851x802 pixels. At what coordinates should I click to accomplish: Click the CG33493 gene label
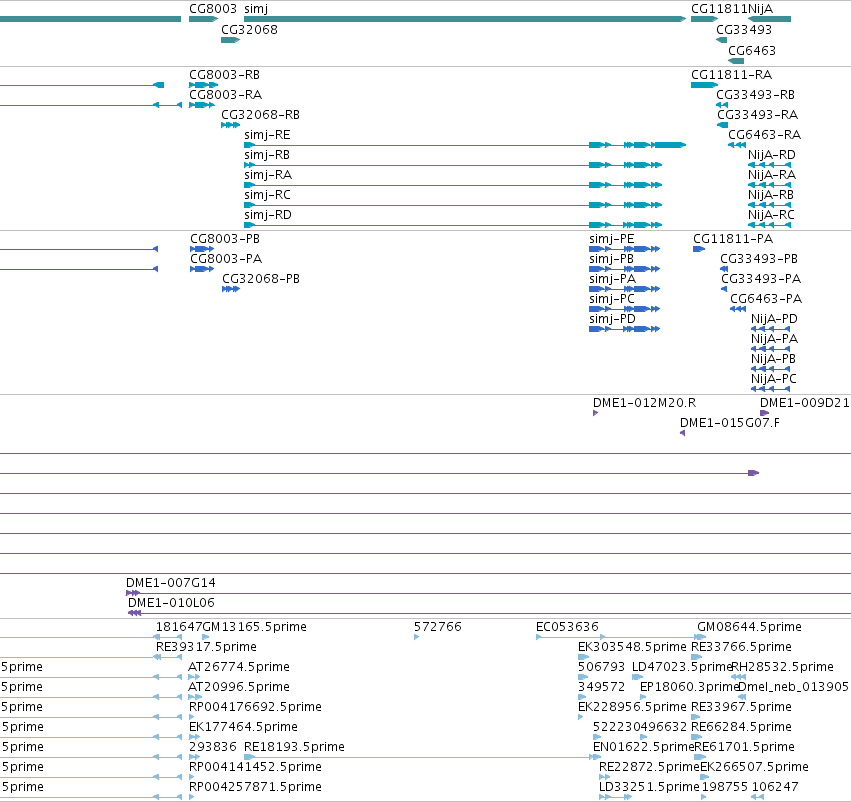(744, 30)
